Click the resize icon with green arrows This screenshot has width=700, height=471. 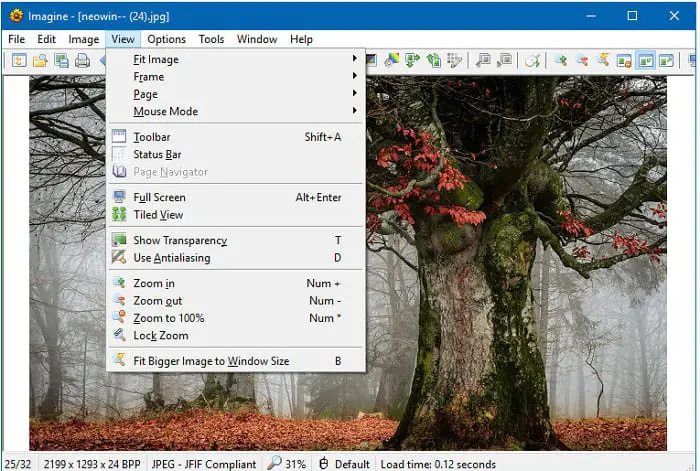412,60
